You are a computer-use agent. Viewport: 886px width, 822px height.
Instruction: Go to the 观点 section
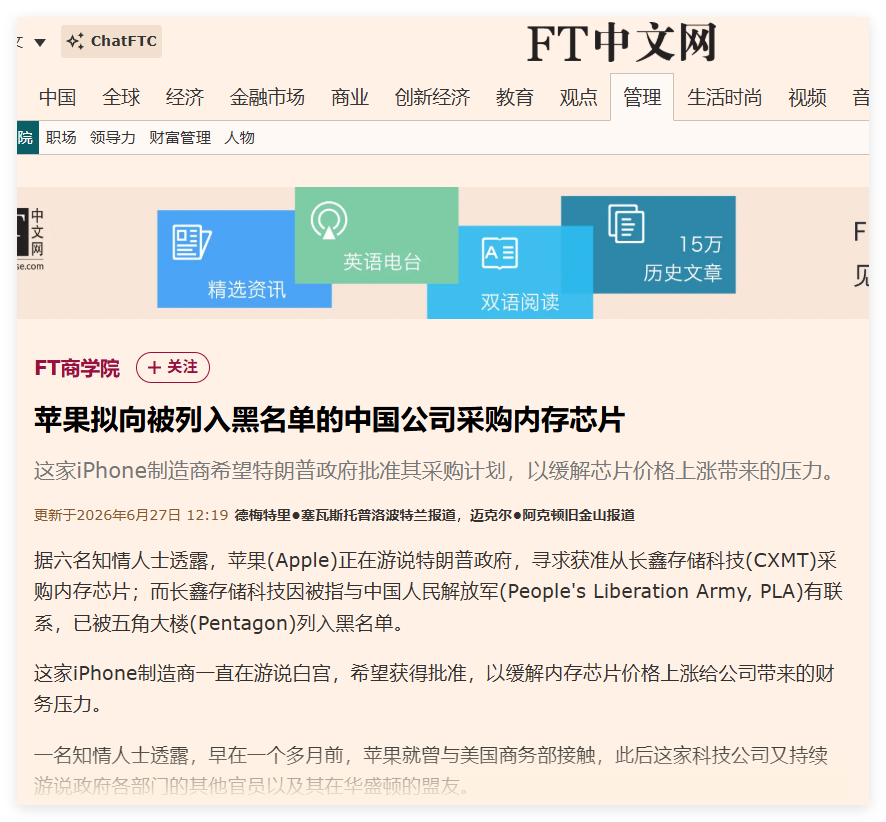(579, 97)
